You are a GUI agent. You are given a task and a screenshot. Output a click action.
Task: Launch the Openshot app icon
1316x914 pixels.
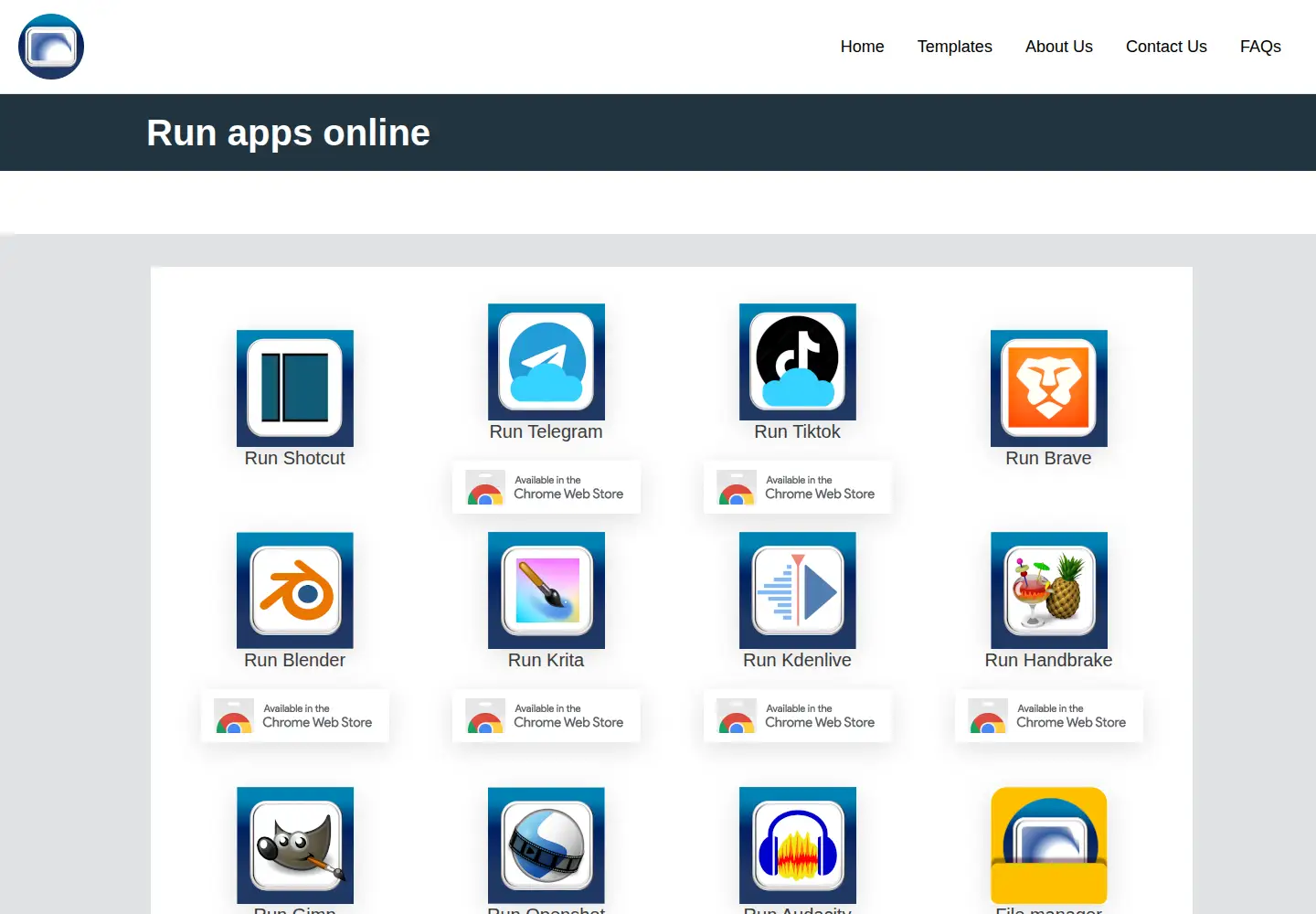[x=547, y=845]
